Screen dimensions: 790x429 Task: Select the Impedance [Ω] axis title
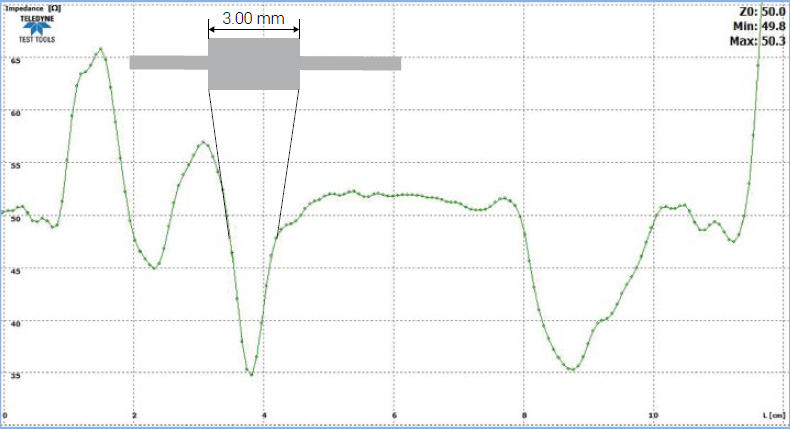34,7
